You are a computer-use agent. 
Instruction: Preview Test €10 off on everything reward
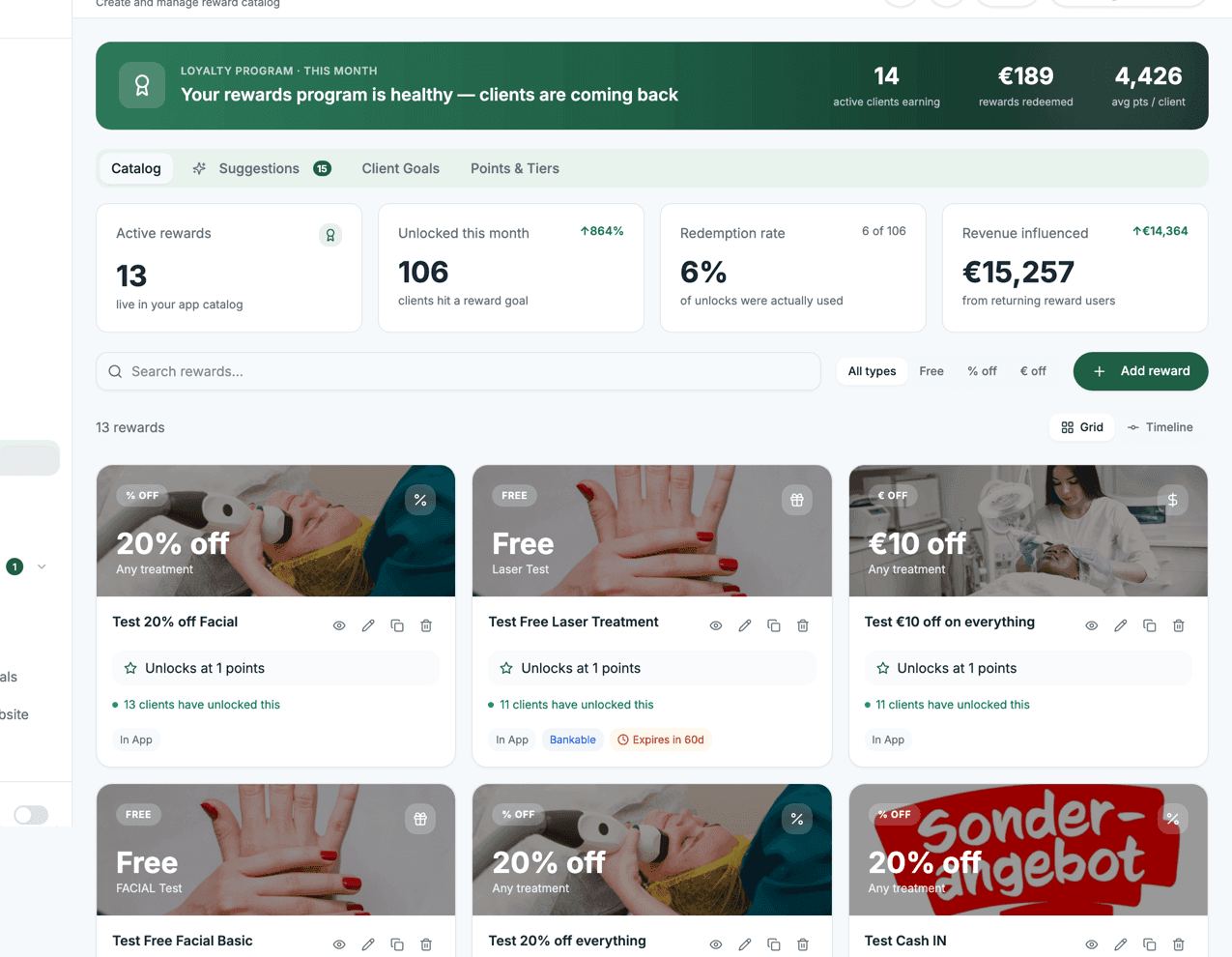pos(1092,625)
